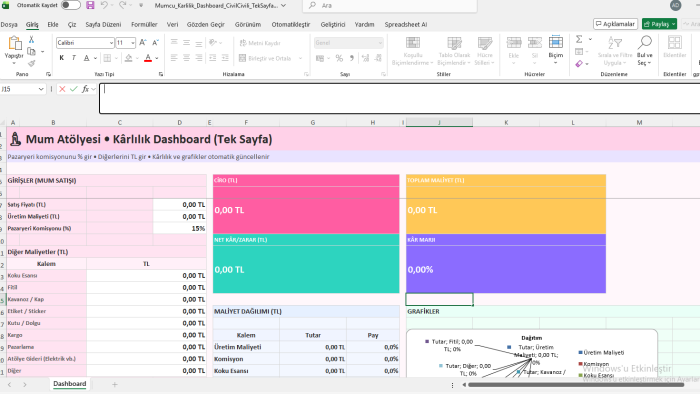Select the Dashboard sheet tab
700x394 pixels.
click(70, 384)
